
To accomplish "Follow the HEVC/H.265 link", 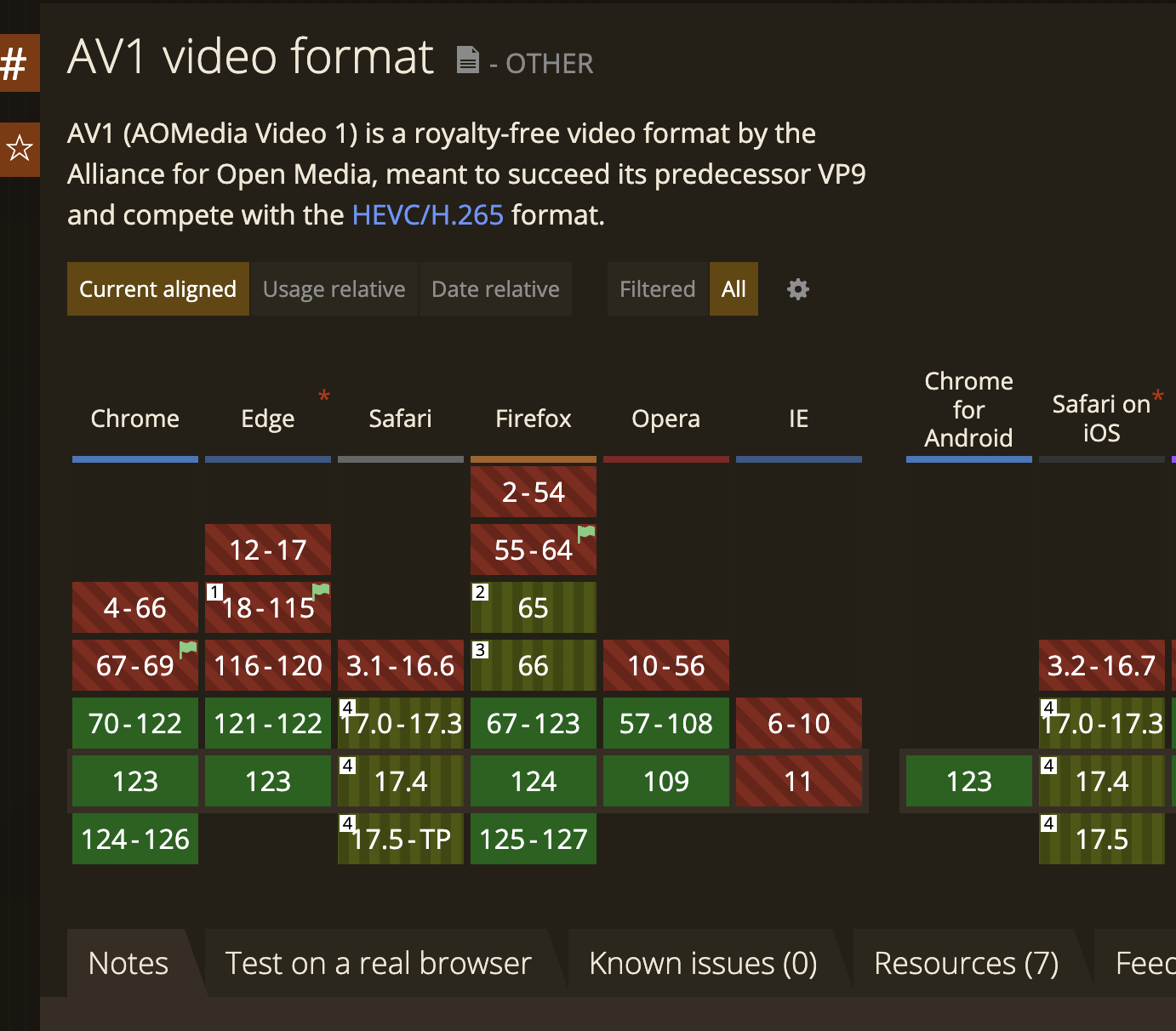I will point(427,215).
